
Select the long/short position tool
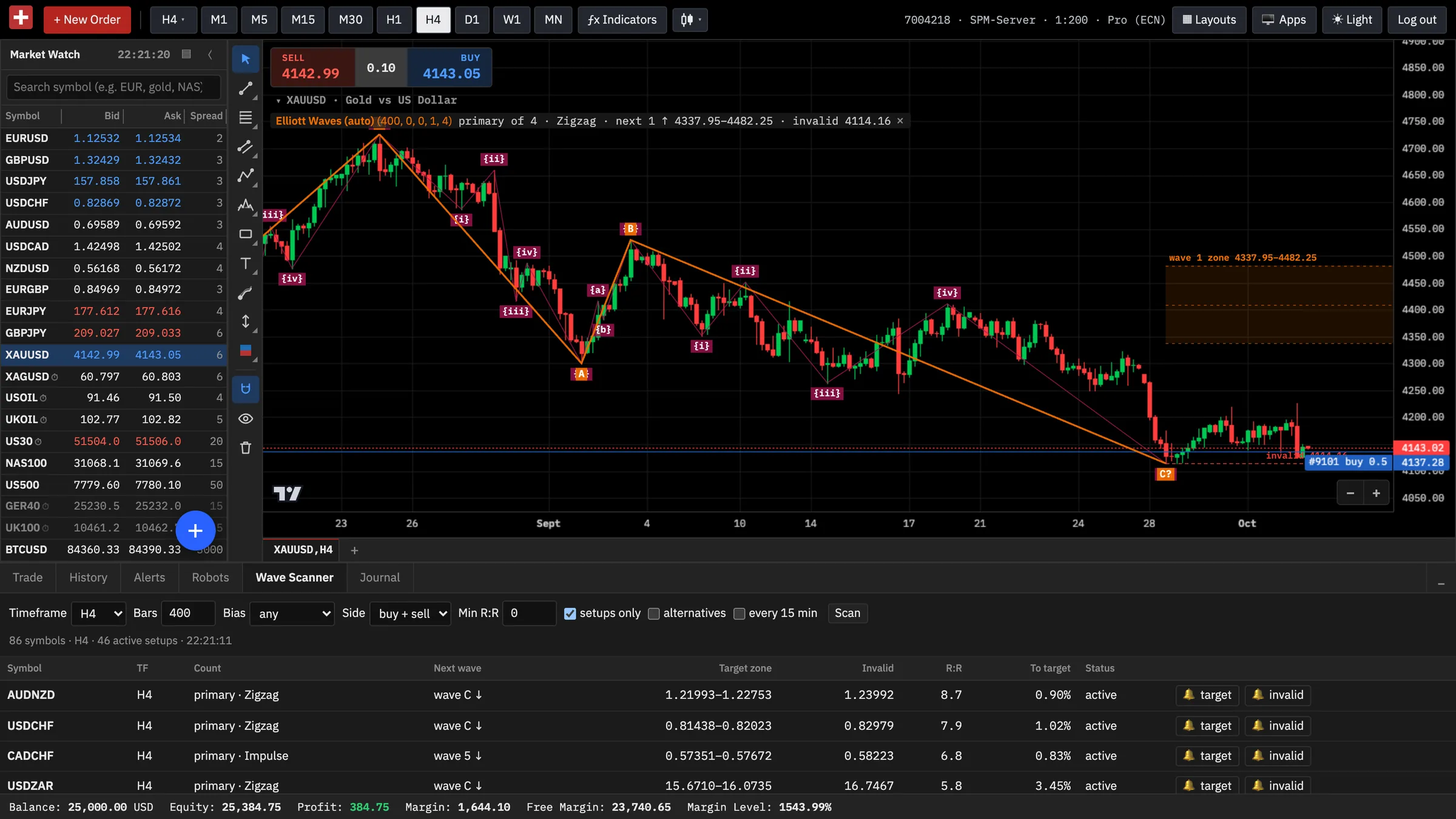[246, 351]
